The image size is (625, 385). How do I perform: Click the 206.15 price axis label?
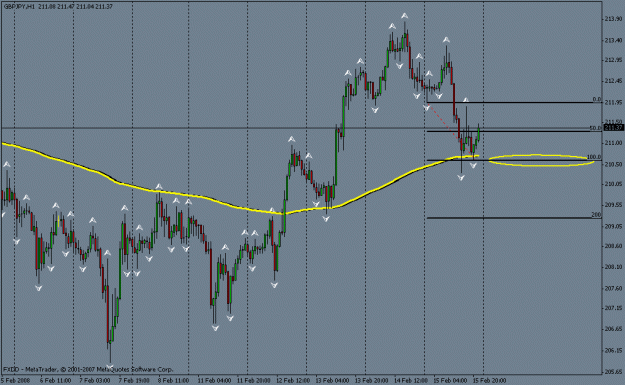[x=614, y=350]
